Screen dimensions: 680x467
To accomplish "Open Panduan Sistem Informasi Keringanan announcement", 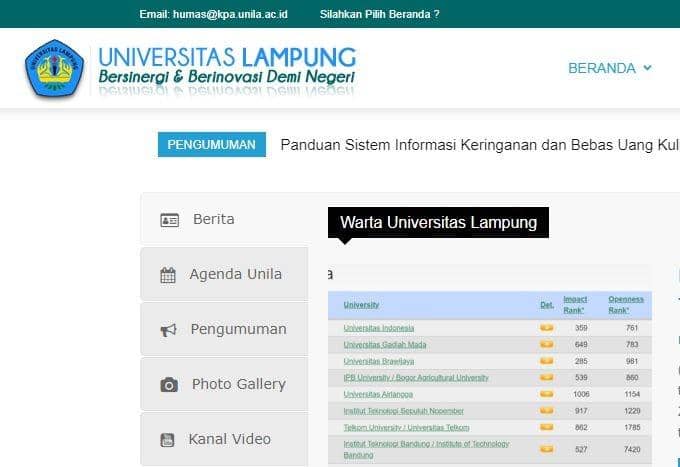I will point(480,145).
